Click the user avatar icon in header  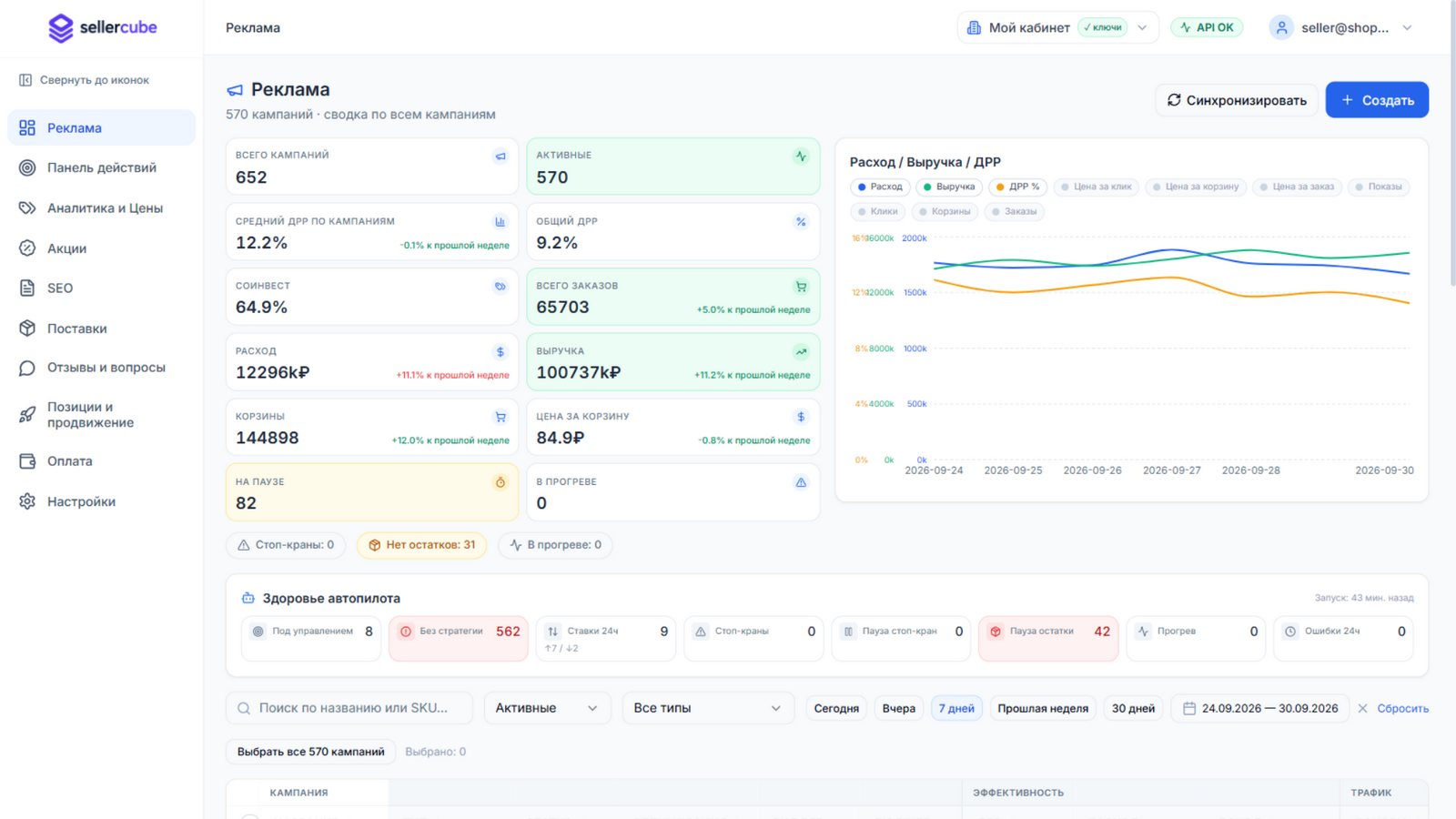coord(1281,27)
